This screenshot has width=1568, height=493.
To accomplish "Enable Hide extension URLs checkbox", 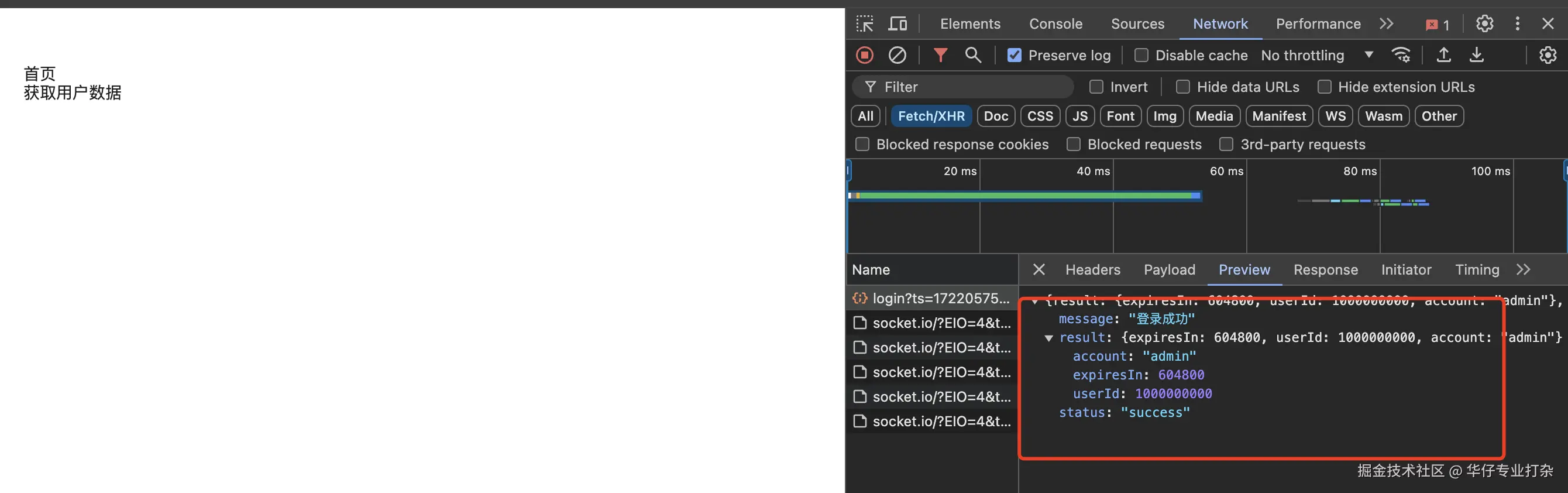I will [x=1324, y=87].
